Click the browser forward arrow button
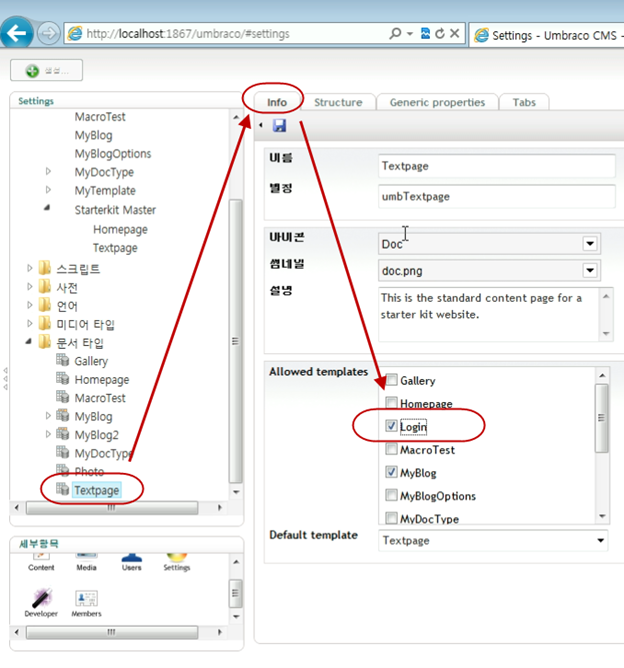This screenshot has width=624, height=668. (x=49, y=33)
